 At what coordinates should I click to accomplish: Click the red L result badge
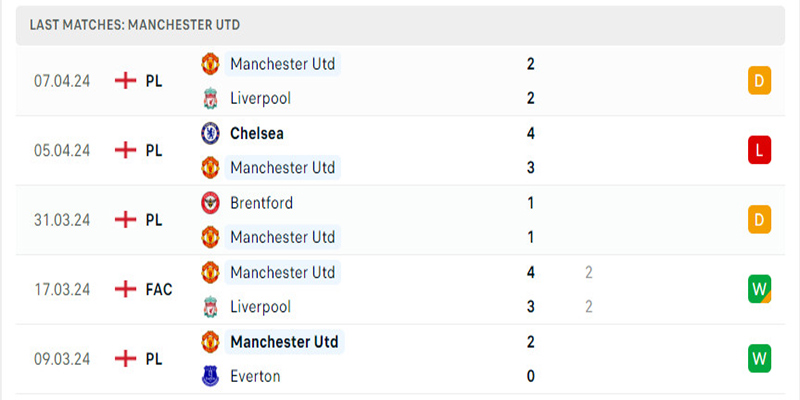[x=759, y=150]
